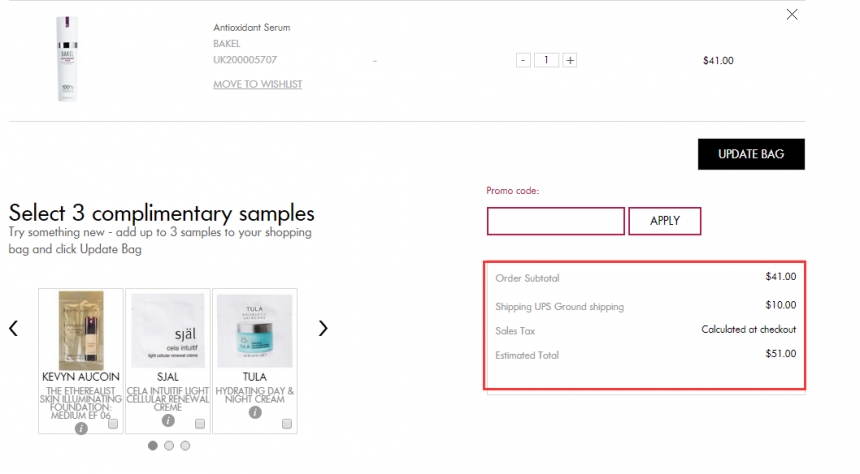The height and width of the screenshot is (474, 860).
Task: Increase Antioxidant Serum quantity with plus button
Action: tap(570, 60)
